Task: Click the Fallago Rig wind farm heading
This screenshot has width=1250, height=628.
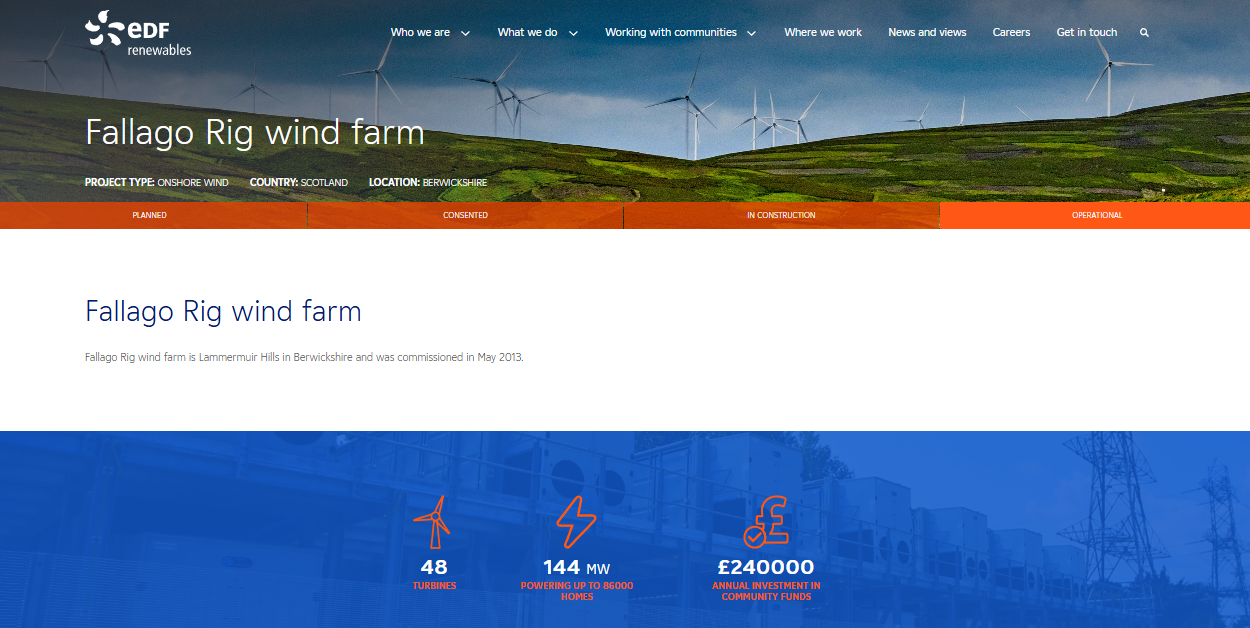Action: coord(222,311)
